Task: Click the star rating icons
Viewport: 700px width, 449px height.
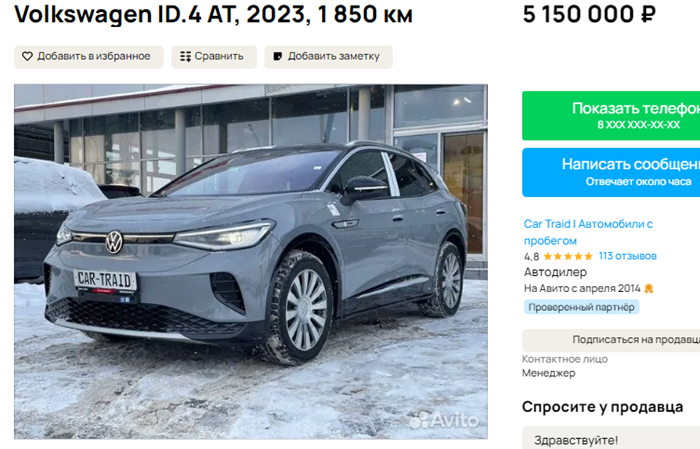Action: click(568, 256)
